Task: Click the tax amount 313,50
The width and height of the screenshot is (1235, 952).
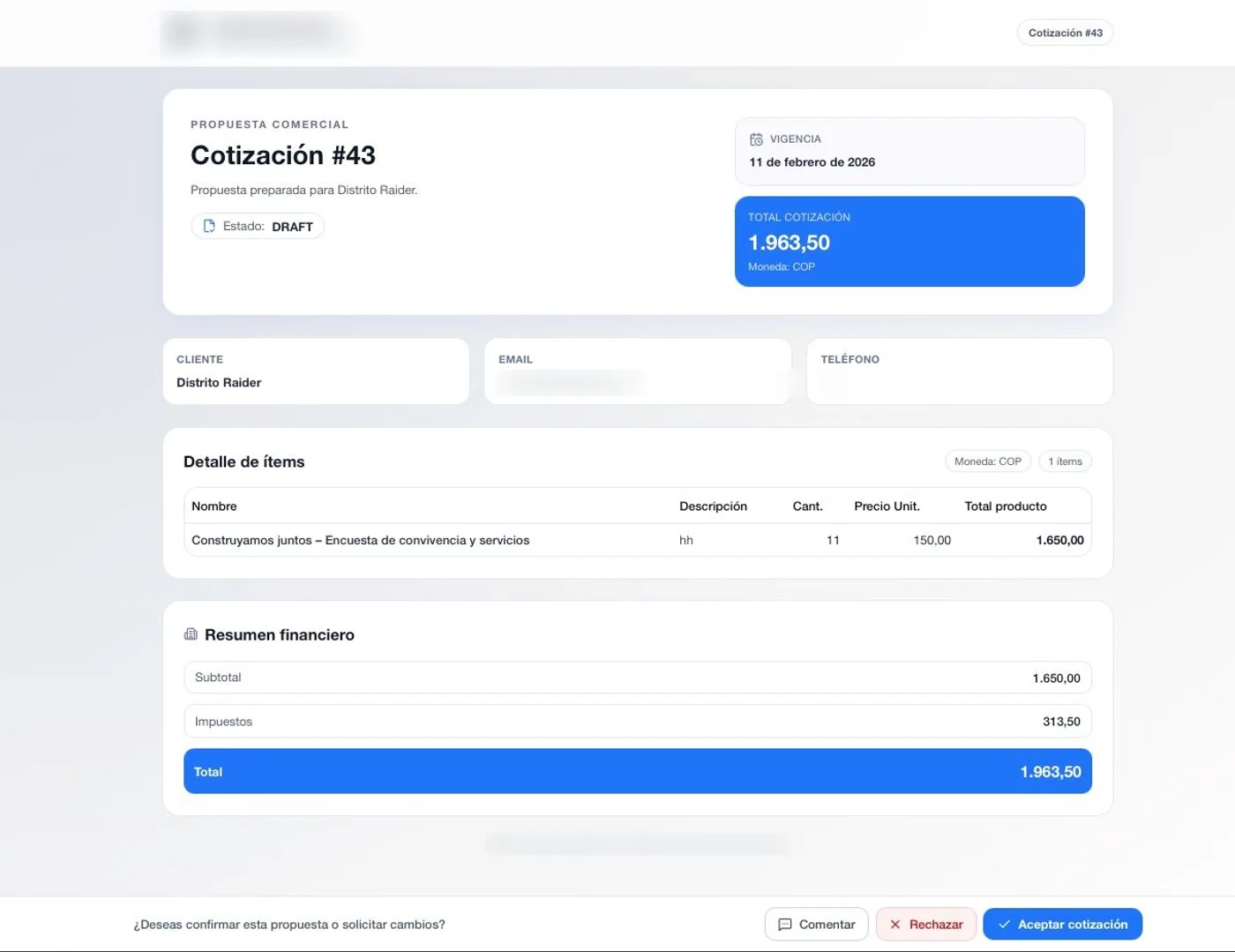Action: pyautogui.click(x=1061, y=722)
